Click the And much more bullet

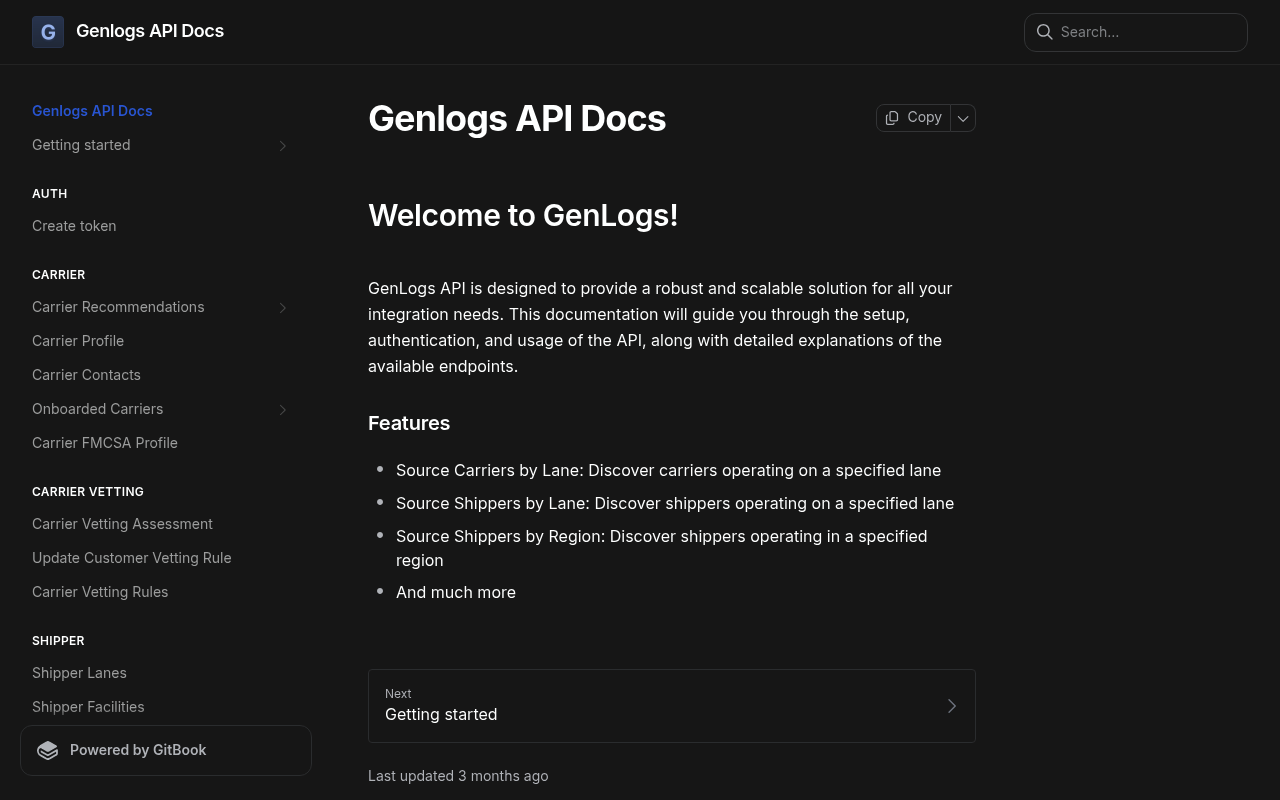coord(456,592)
